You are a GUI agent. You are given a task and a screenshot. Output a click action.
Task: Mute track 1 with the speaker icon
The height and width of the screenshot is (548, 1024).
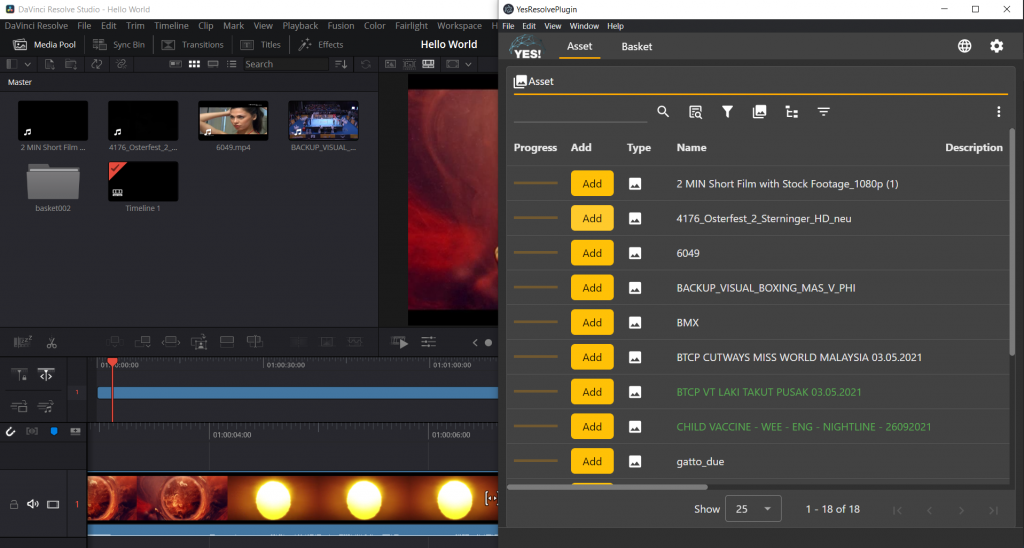[33, 504]
